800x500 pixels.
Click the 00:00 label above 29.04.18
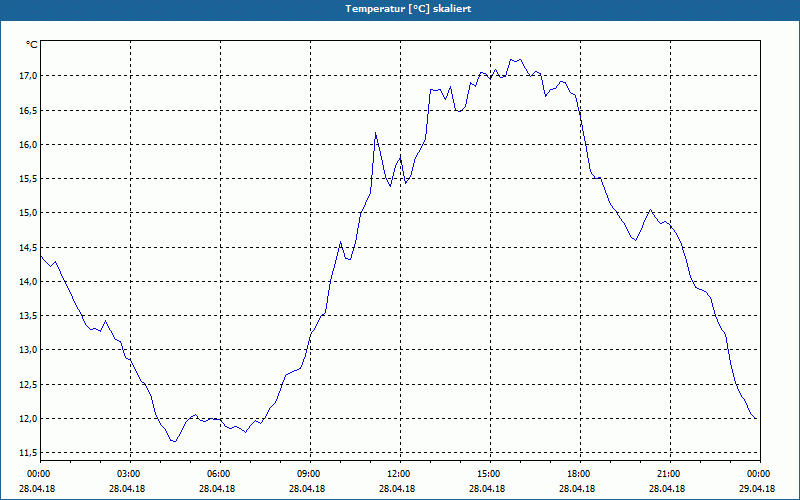point(760,474)
